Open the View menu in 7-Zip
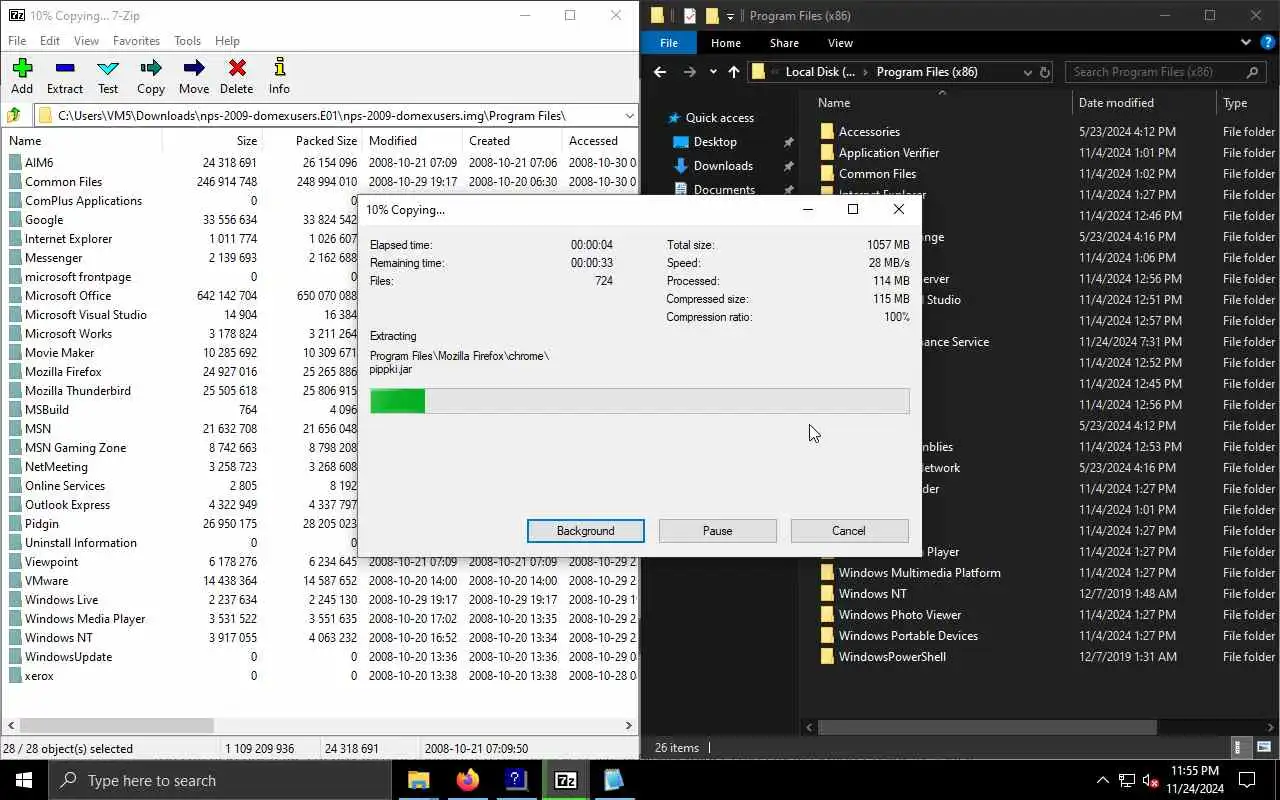 pos(87,41)
